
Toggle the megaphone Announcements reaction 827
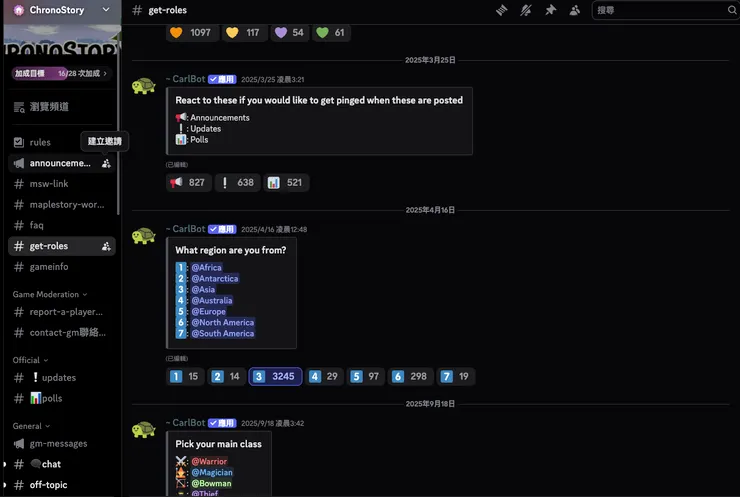[188, 183]
